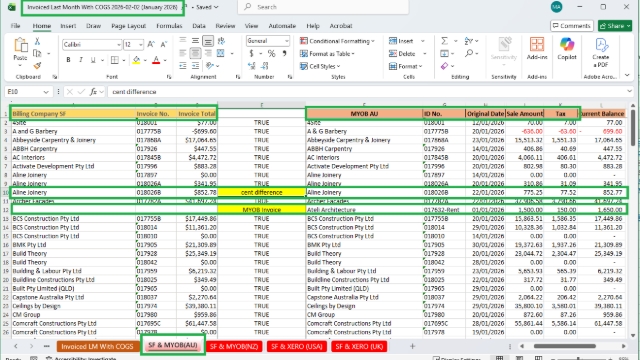This screenshot has width=640, height=360.
Task: Click the Decrease Indent icon
Action: [x=183, y=66]
